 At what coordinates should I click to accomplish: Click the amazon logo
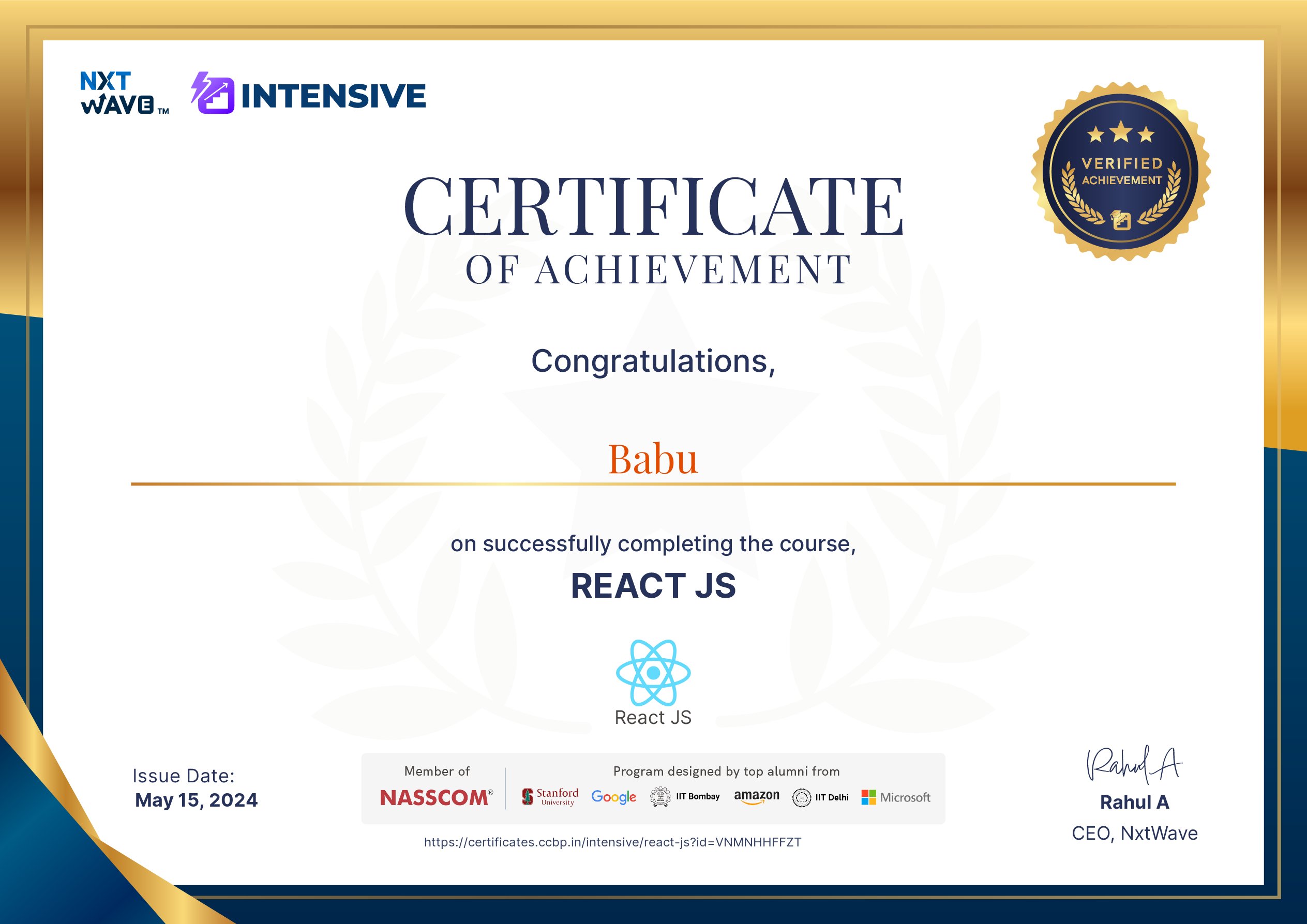757,797
